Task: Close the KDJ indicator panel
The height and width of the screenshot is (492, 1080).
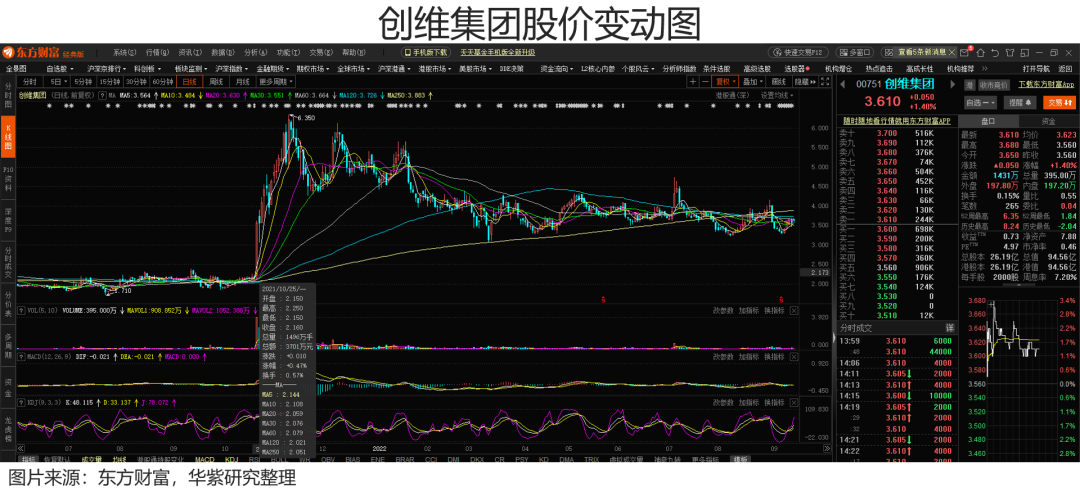Action: [x=793, y=402]
